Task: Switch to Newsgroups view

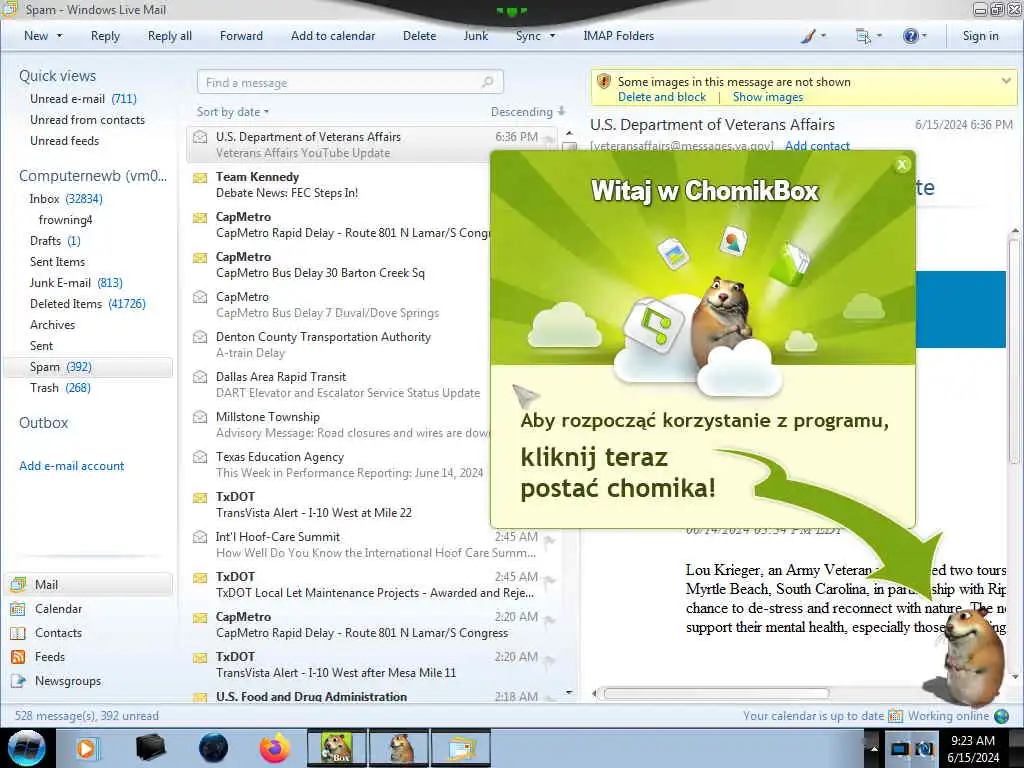Action: (56, 680)
